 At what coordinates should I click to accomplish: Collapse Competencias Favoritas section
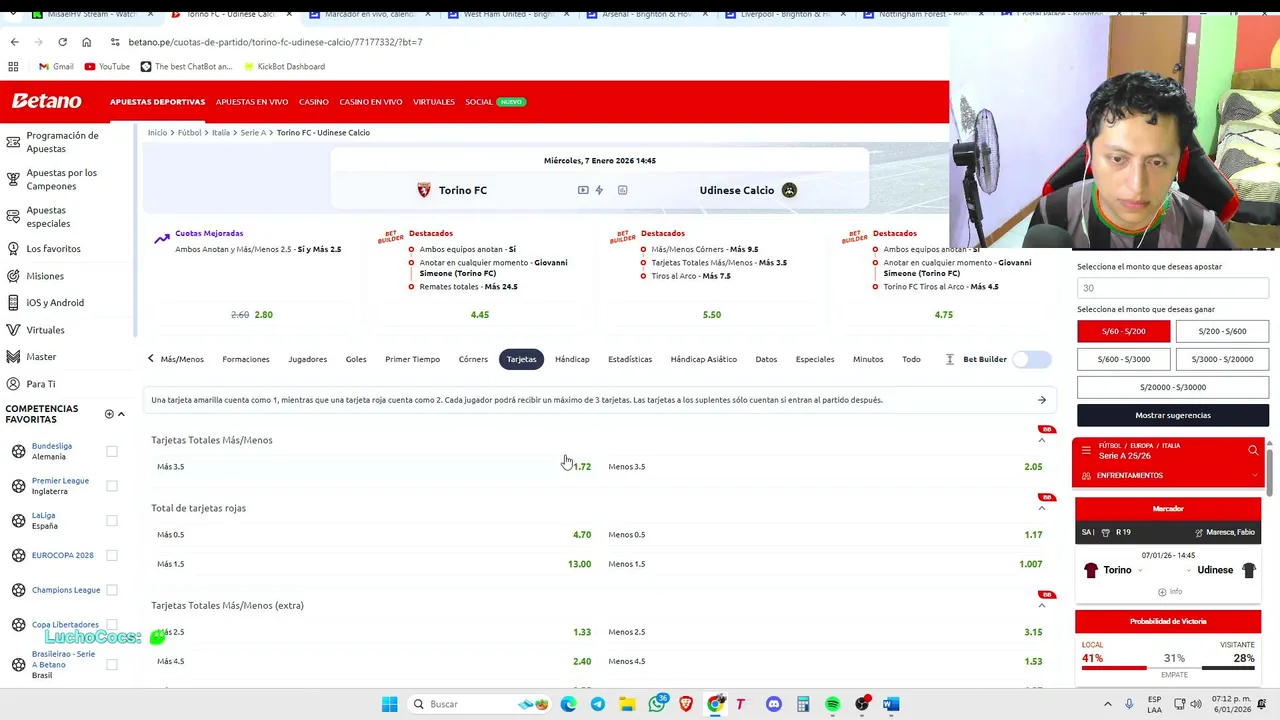pyautogui.click(x=121, y=414)
